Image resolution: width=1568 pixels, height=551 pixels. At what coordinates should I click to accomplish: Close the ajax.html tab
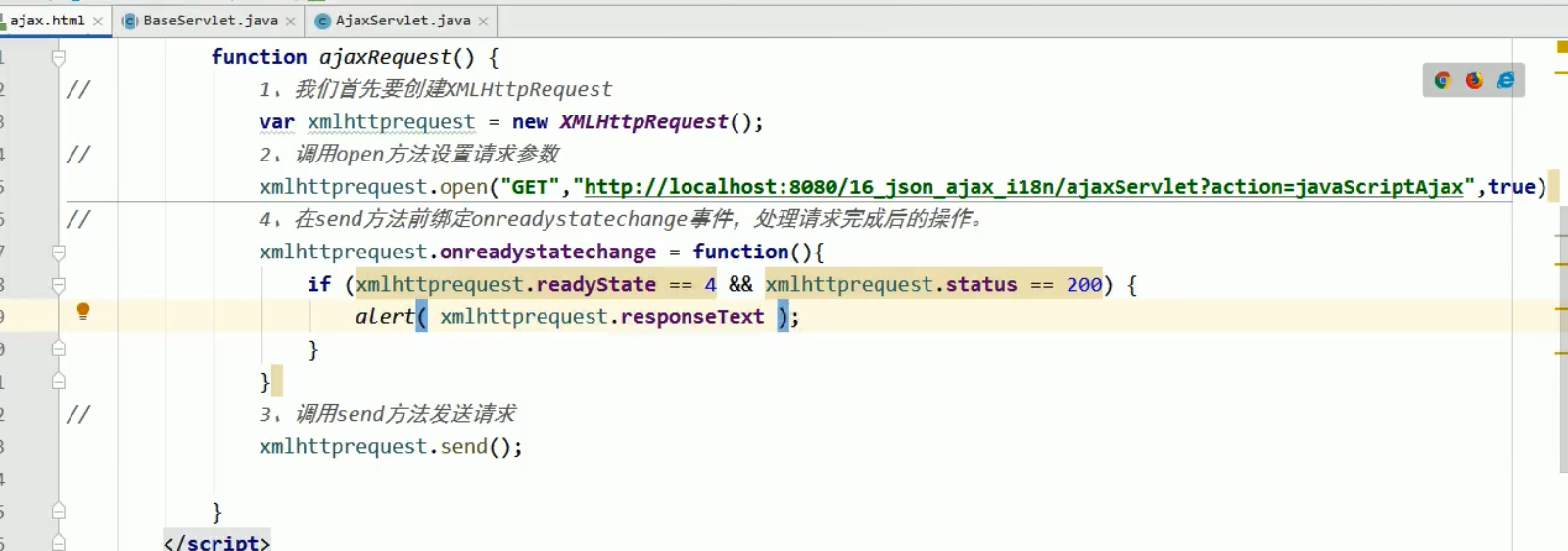98,21
